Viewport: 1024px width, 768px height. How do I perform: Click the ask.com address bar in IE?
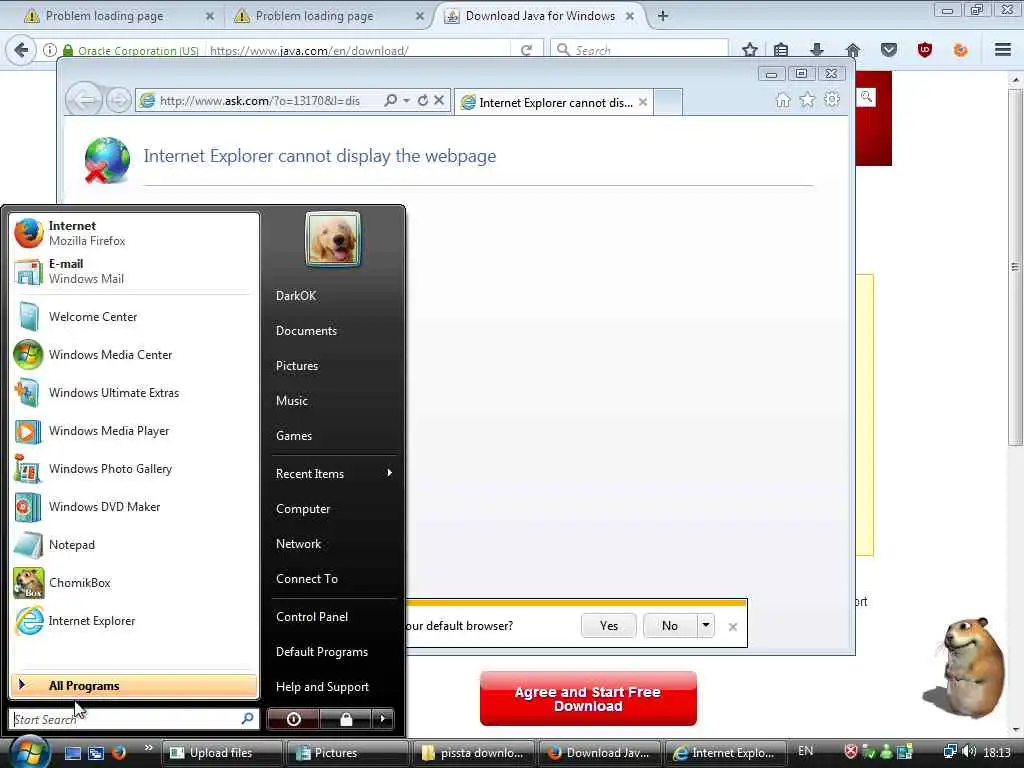click(x=261, y=101)
